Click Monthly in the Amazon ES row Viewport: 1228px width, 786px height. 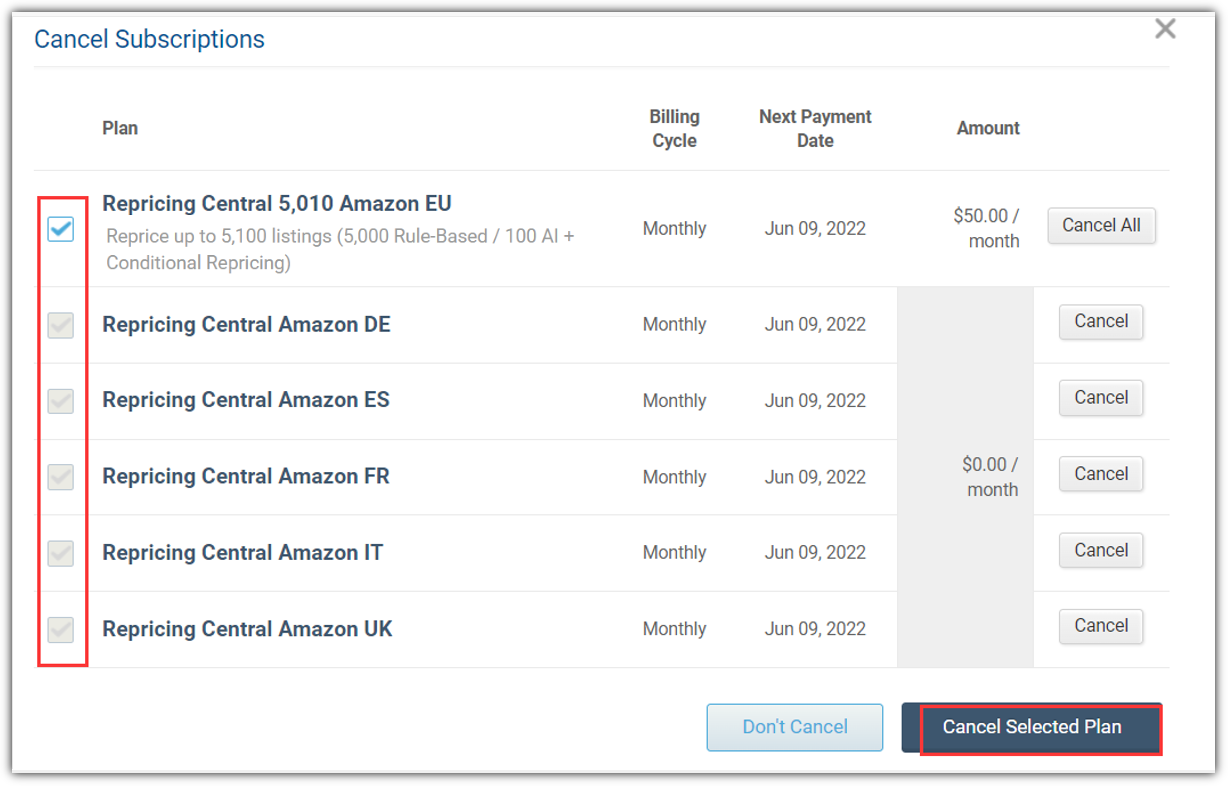click(674, 400)
